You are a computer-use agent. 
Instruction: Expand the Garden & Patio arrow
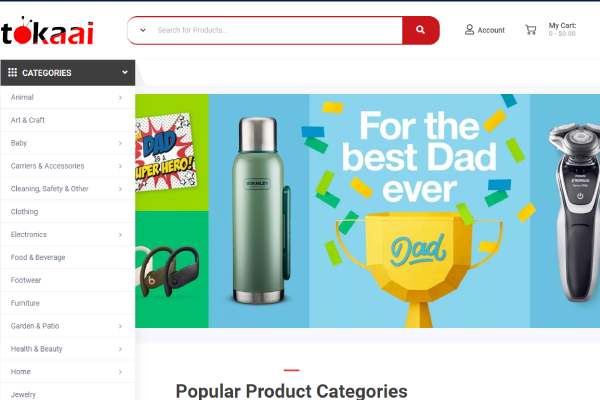pos(120,326)
